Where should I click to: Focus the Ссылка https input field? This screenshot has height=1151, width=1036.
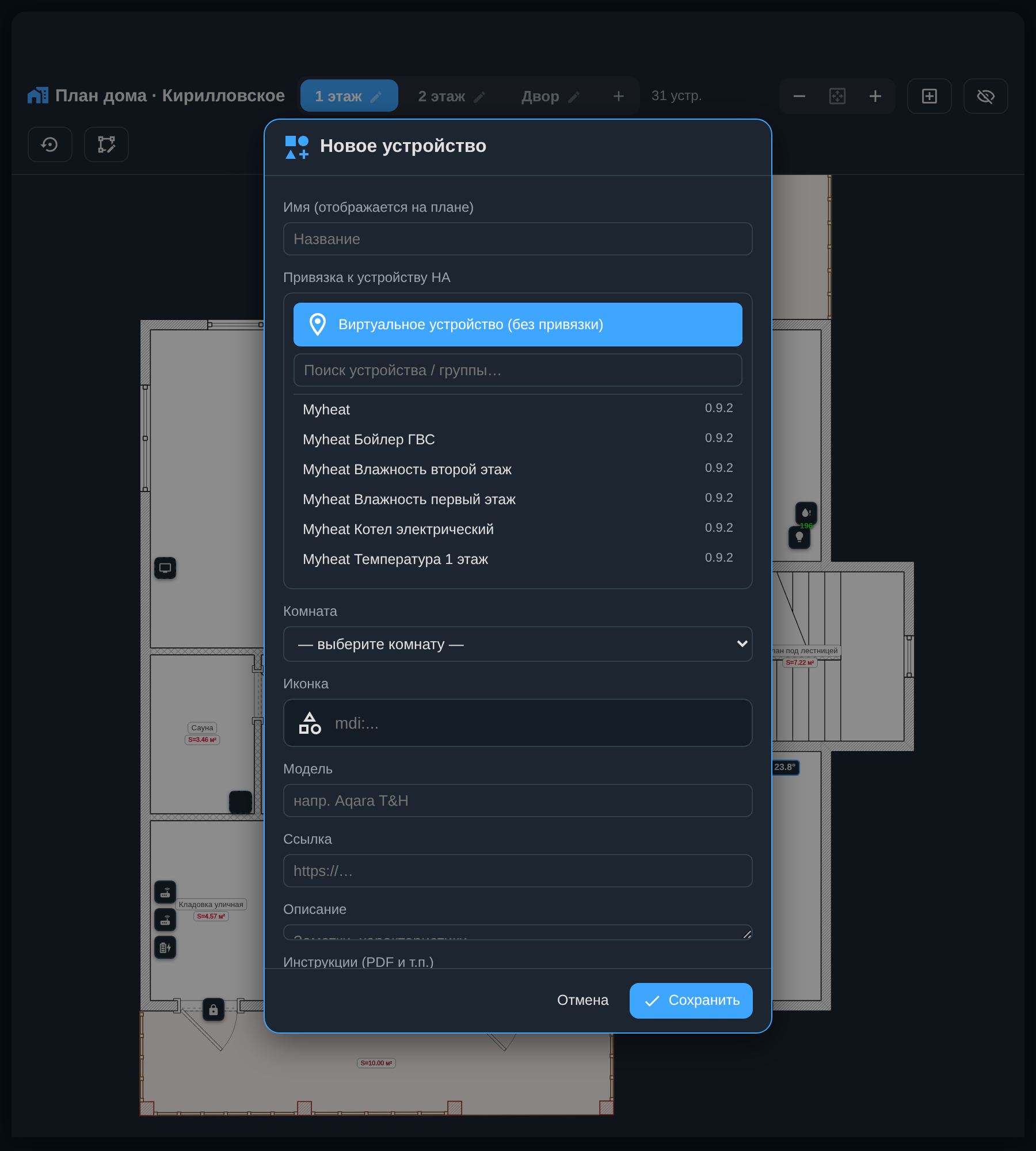[518, 871]
